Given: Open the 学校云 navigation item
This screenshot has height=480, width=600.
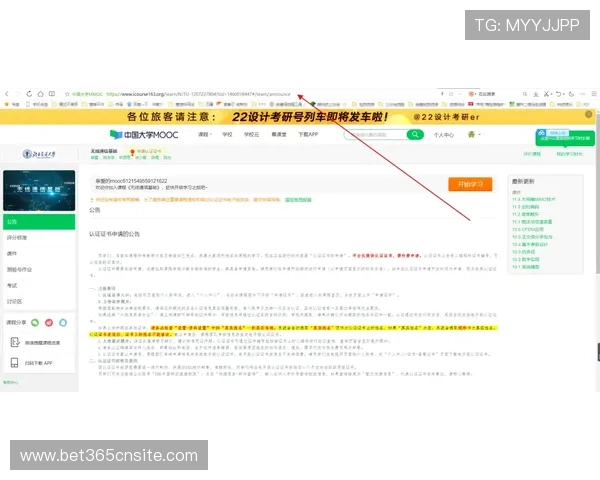Looking at the screenshot, I should [x=251, y=134].
